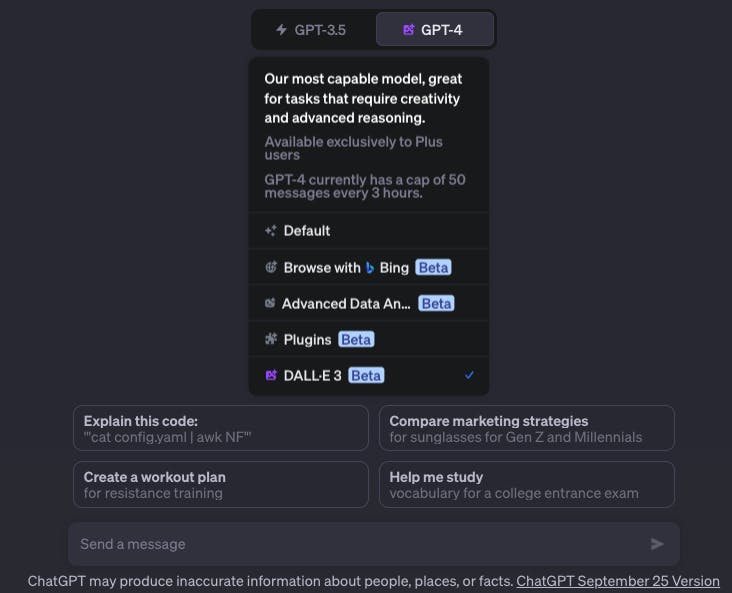Click the puzzle piece Plugins icon

pos(271,339)
